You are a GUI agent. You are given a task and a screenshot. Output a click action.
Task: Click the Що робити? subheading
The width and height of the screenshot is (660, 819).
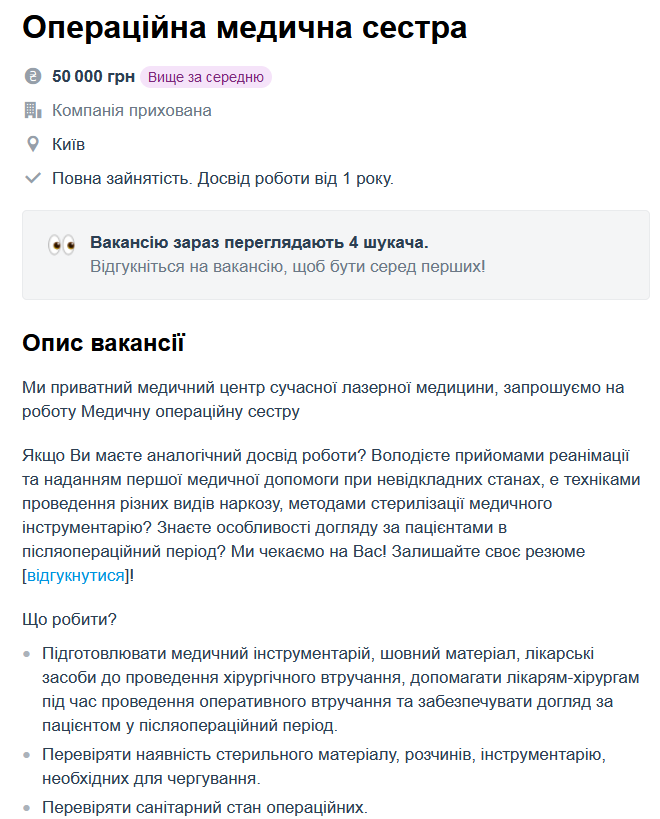click(70, 620)
